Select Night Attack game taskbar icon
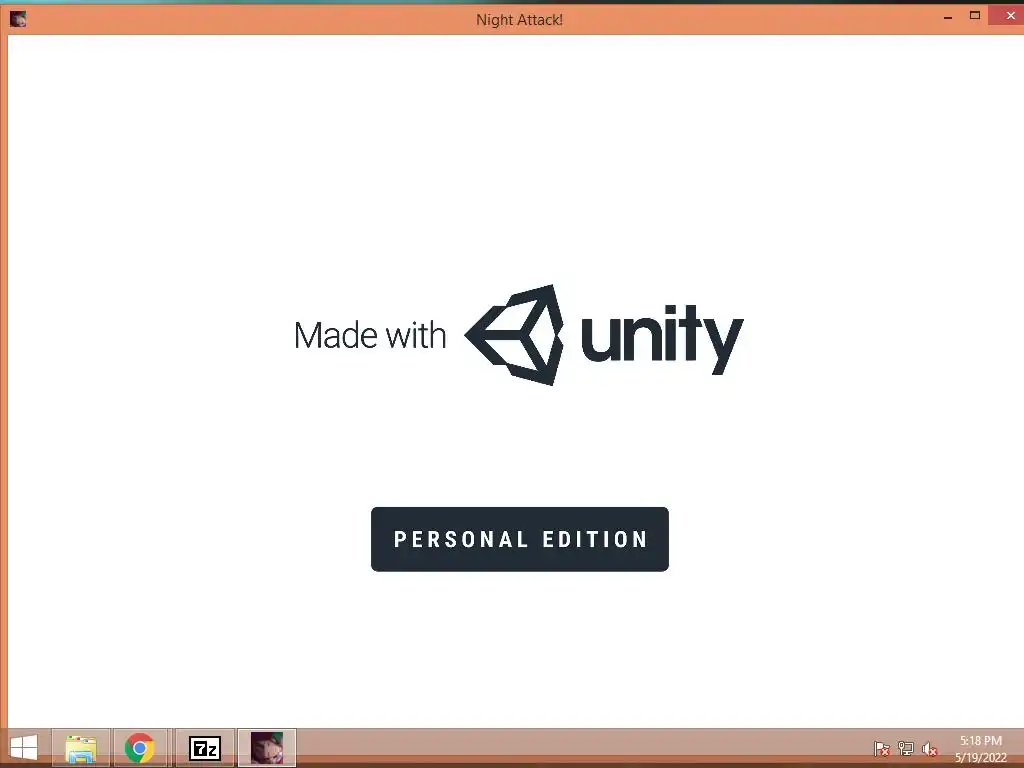 click(267, 748)
